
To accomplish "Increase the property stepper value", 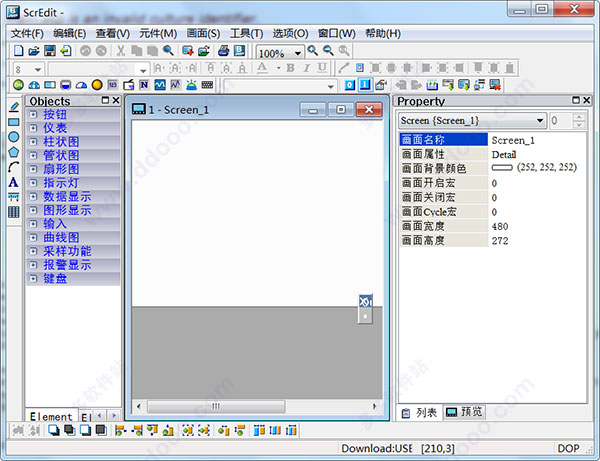I will pyautogui.click(x=579, y=117).
